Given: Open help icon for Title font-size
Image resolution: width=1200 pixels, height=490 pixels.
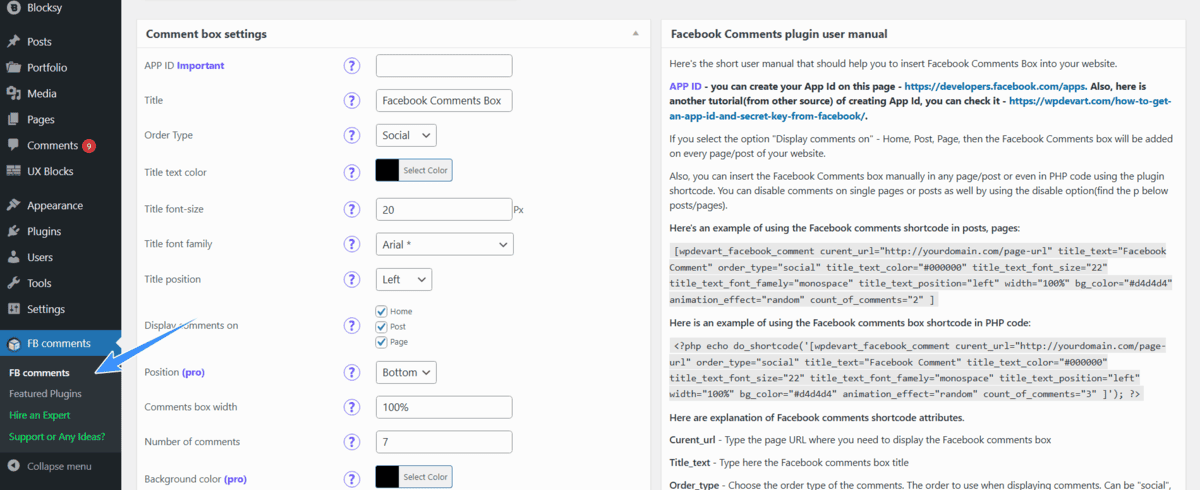Looking at the screenshot, I should coord(352,209).
